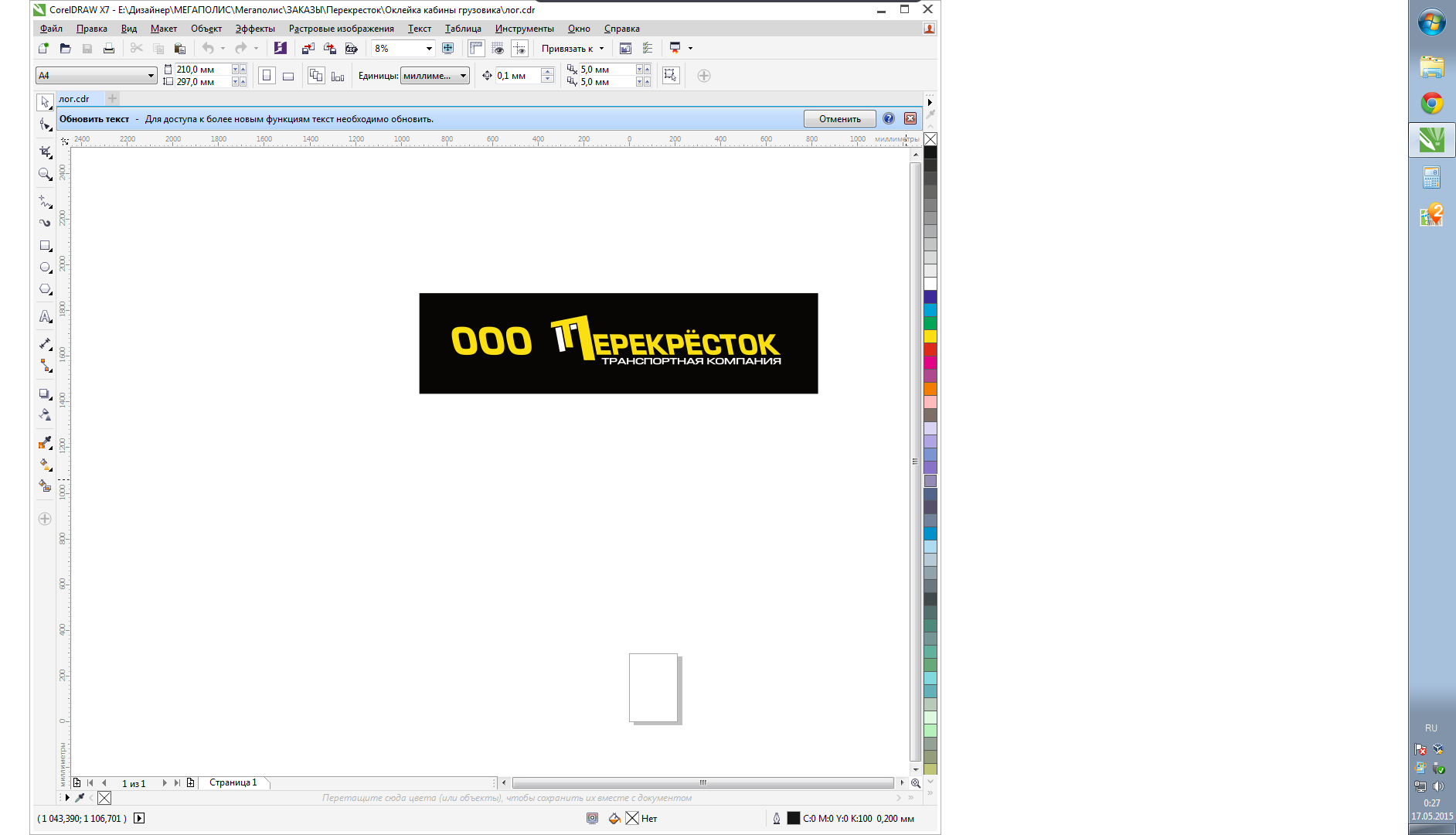This screenshot has height=835, width=1456.
Task: Click the horizontal scrollbar thumb
Action: (702, 782)
